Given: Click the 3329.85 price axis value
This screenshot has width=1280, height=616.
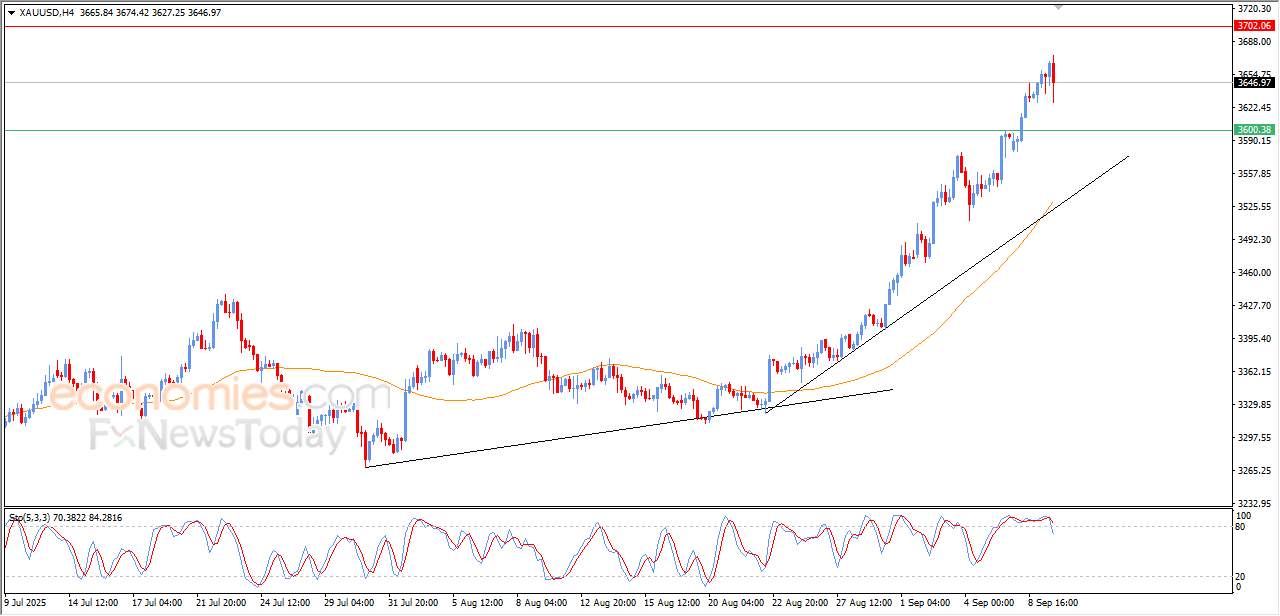Looking at the screenshot, I should 1254,405.
